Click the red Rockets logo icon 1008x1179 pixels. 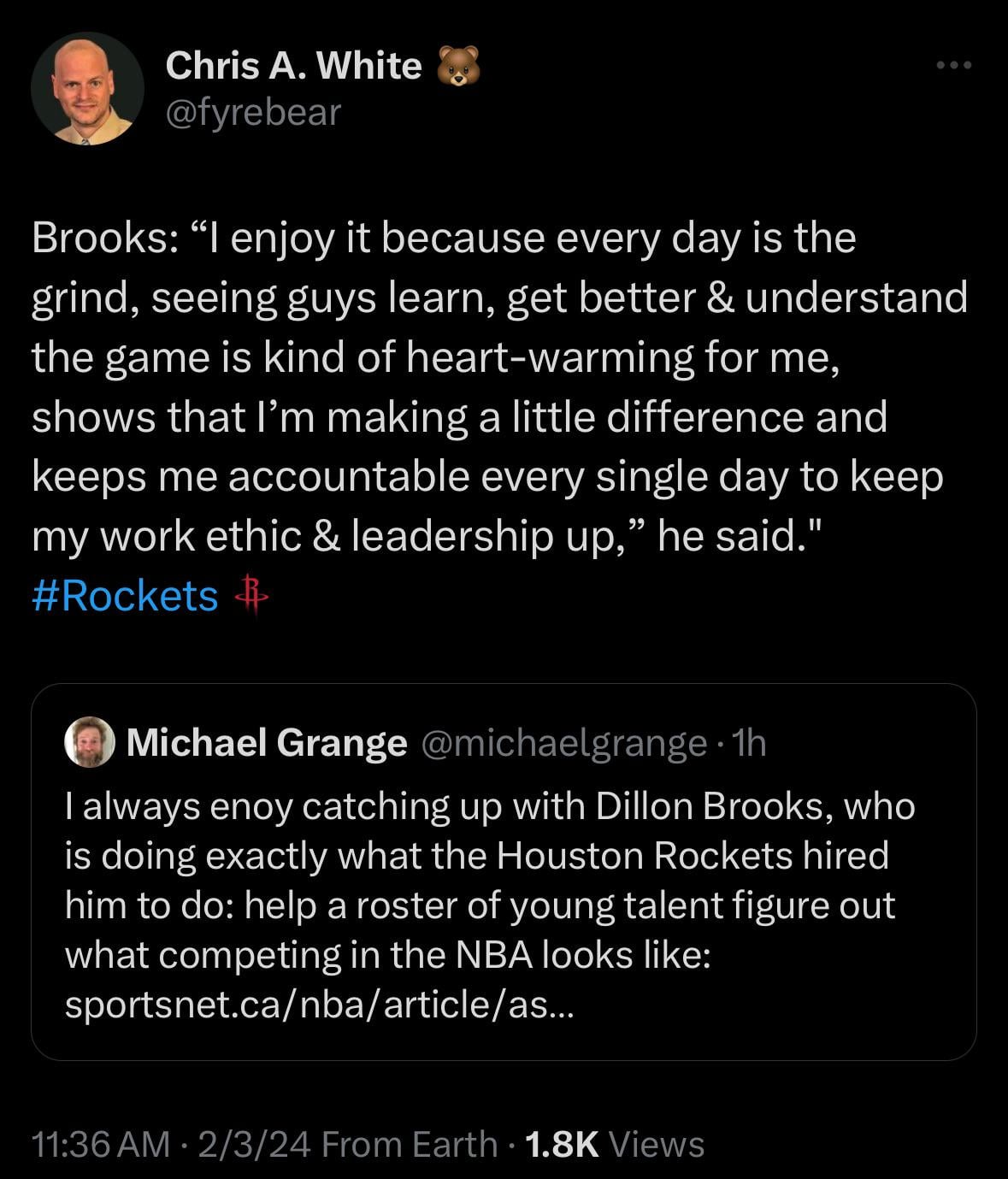point(251,595)
